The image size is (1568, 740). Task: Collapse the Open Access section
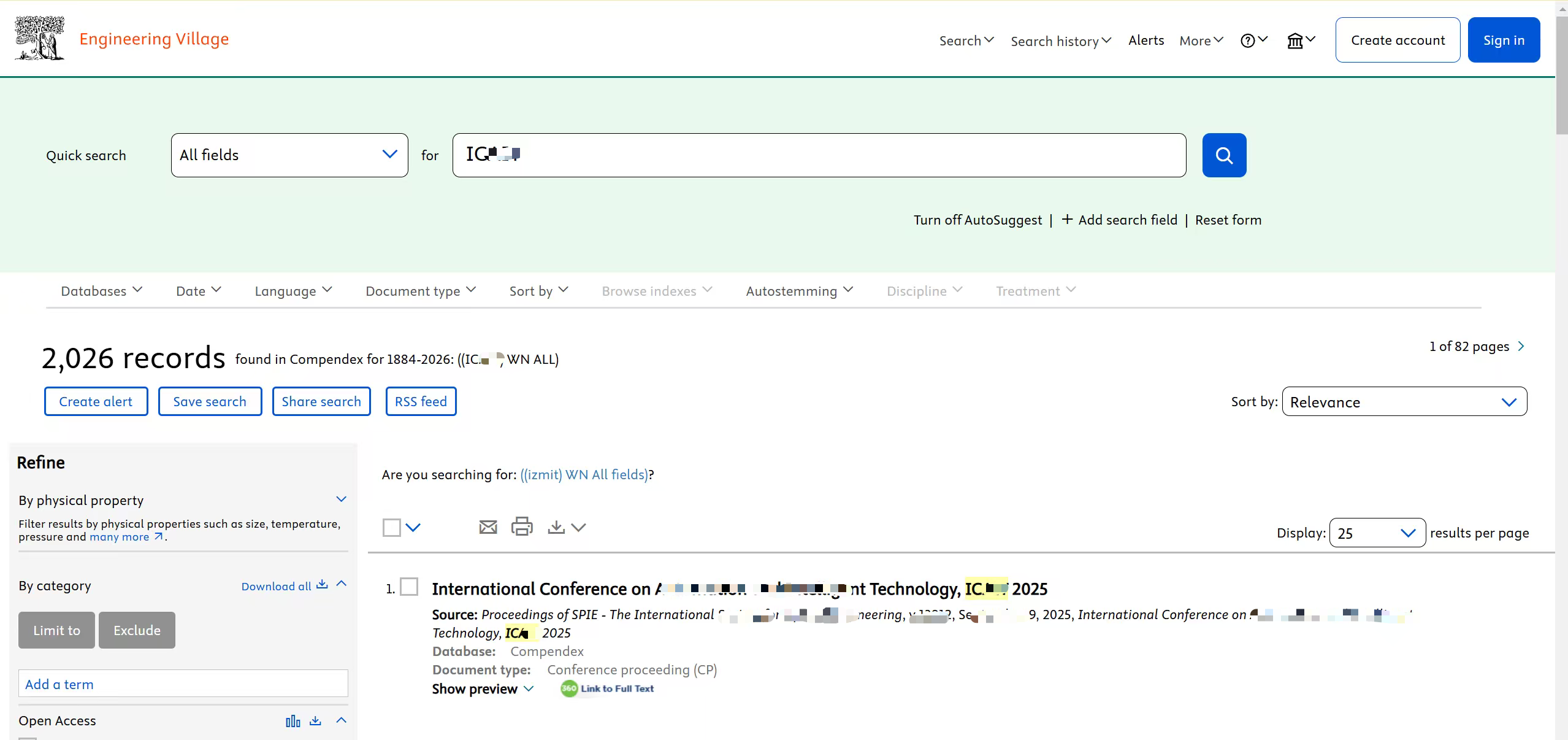coord(342,720)
